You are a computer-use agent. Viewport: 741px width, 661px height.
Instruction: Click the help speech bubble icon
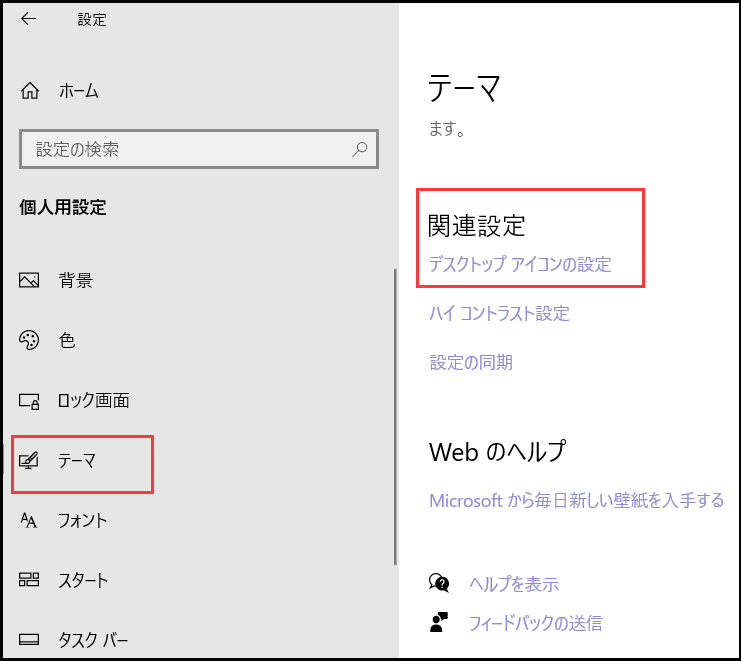point(439,584)
